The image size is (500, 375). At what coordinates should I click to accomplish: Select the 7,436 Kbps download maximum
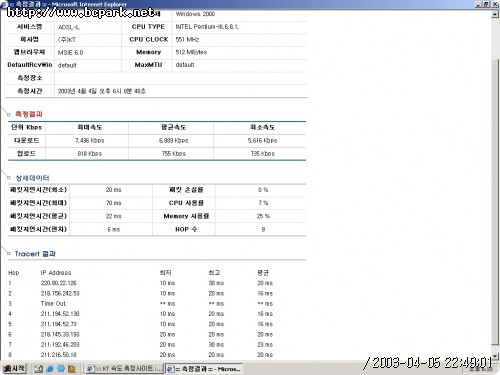[x=90, y=141]
